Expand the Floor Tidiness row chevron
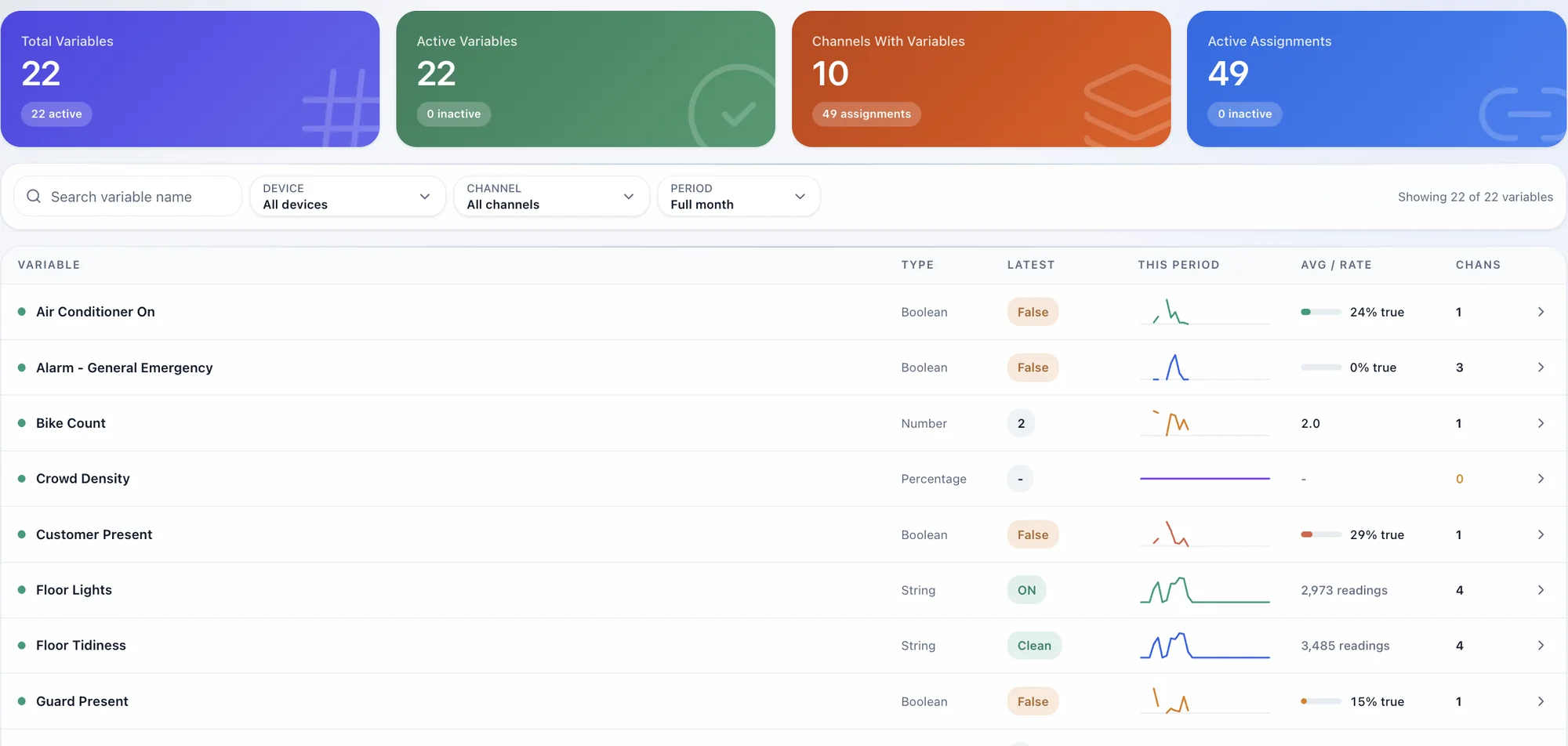Screen dimensions: 1568x746 1541,646
